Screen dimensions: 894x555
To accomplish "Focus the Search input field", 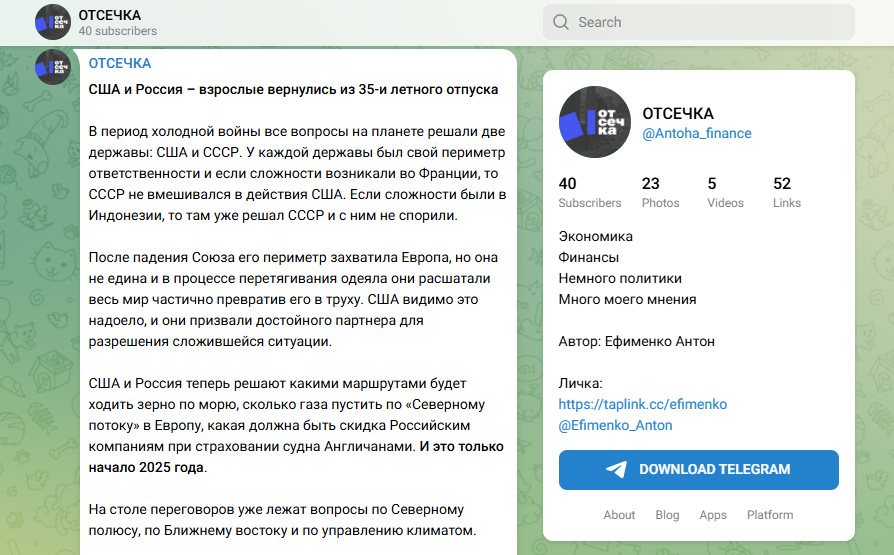I will click(x=698, y=22).
